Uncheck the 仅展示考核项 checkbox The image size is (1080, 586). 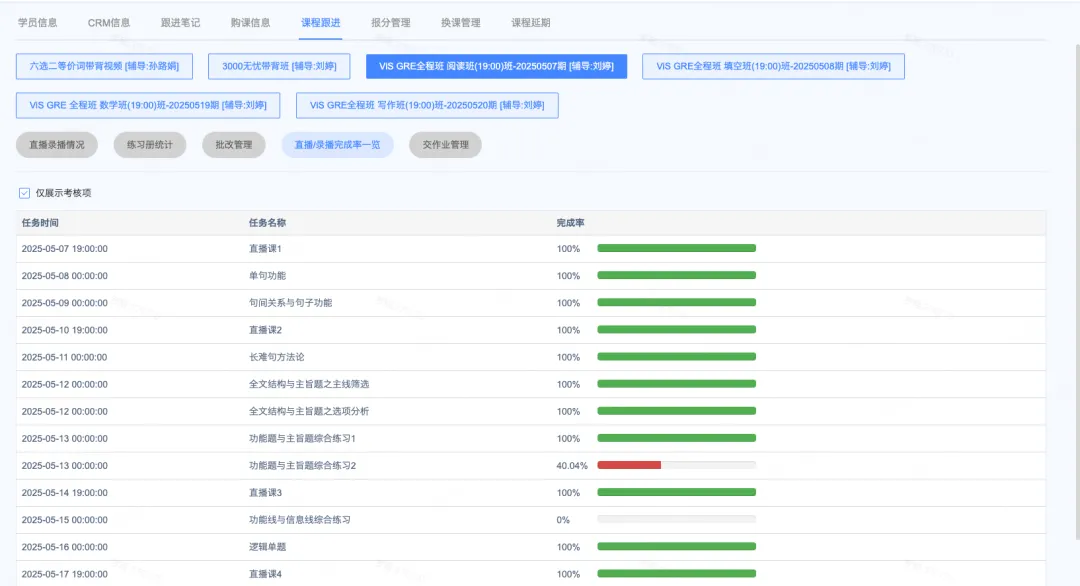pos(22,192)
